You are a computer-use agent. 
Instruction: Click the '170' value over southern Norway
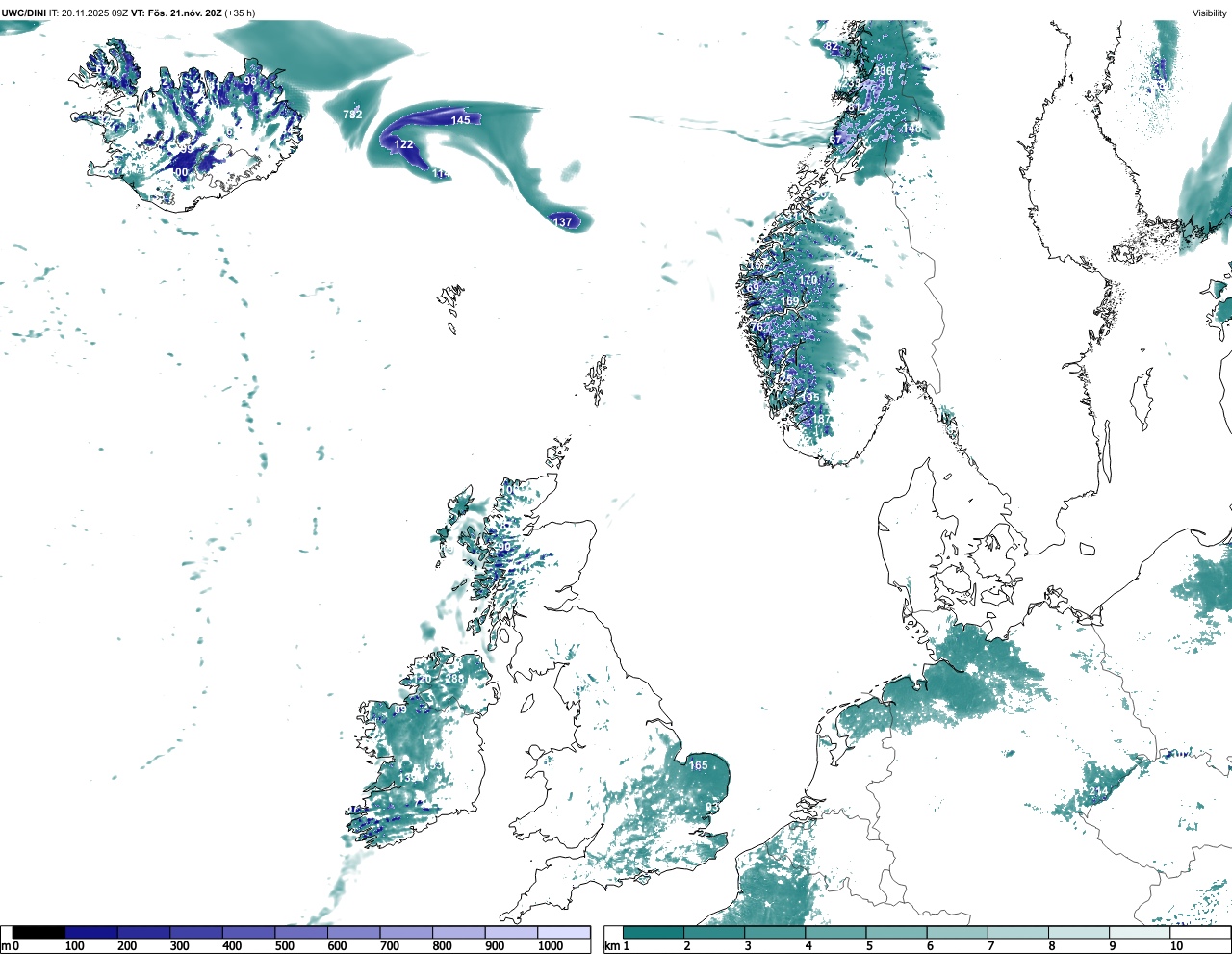coord(808,280)
